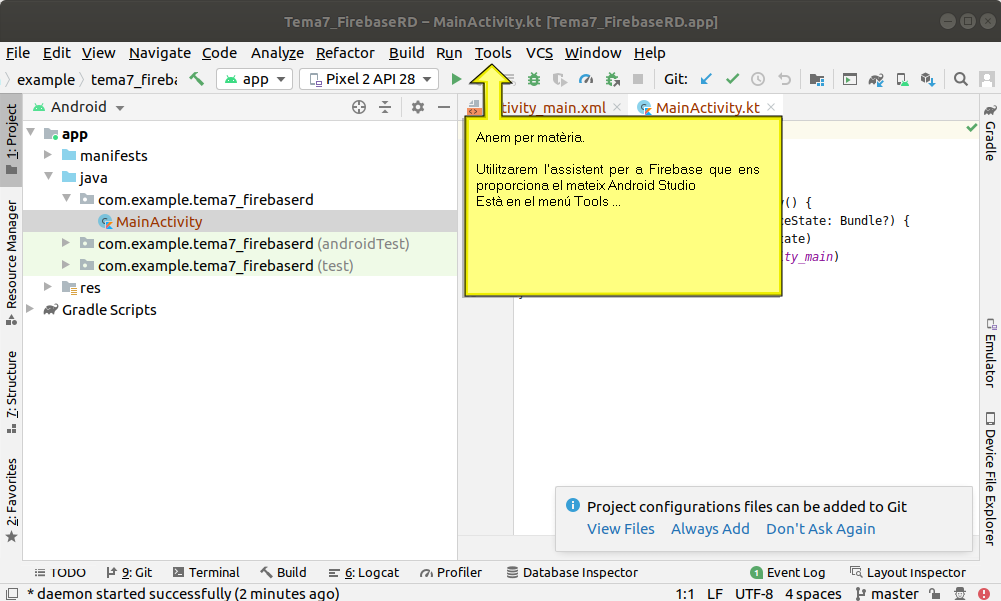Expand the androidTest package

pos(66,243)
